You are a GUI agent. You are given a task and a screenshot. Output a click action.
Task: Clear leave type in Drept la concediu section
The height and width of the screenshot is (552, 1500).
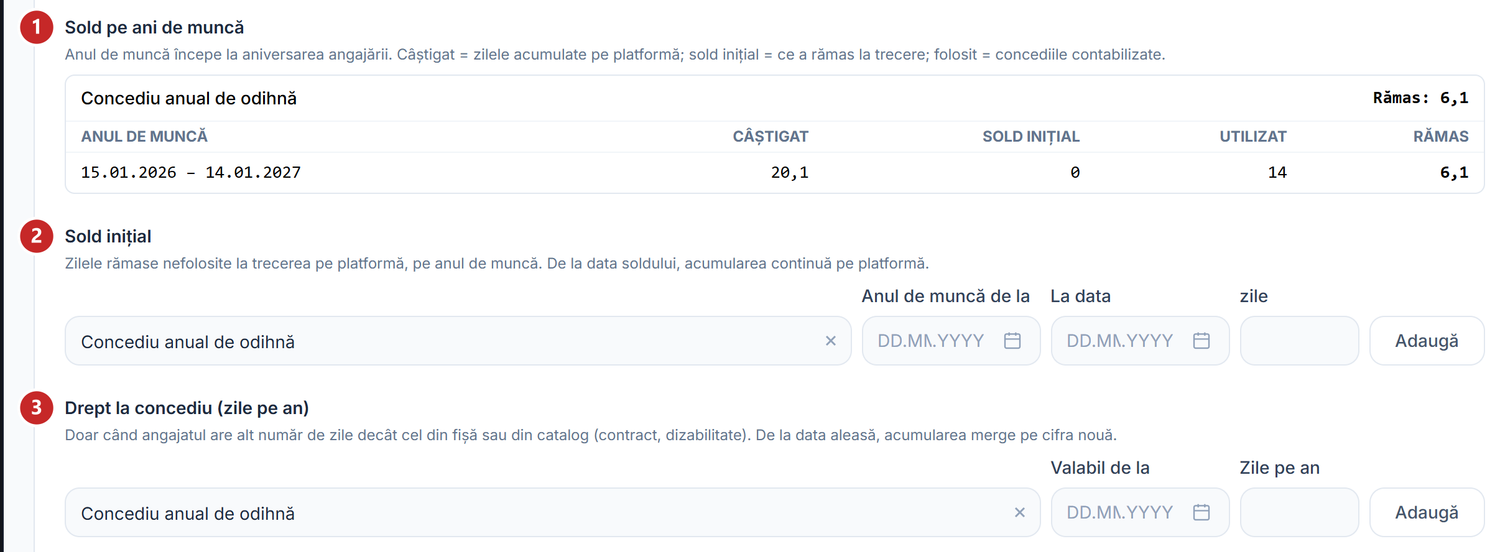[1020, 512]
